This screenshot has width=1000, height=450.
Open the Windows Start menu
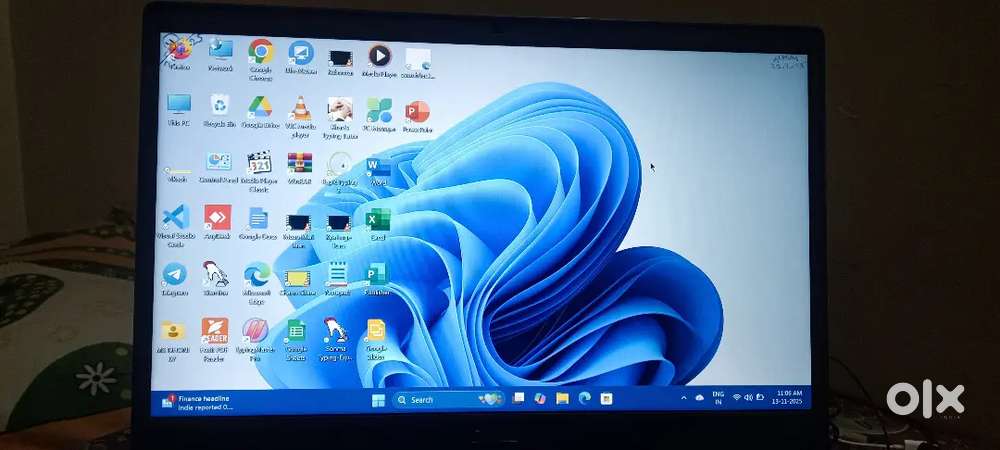point(378,400)
